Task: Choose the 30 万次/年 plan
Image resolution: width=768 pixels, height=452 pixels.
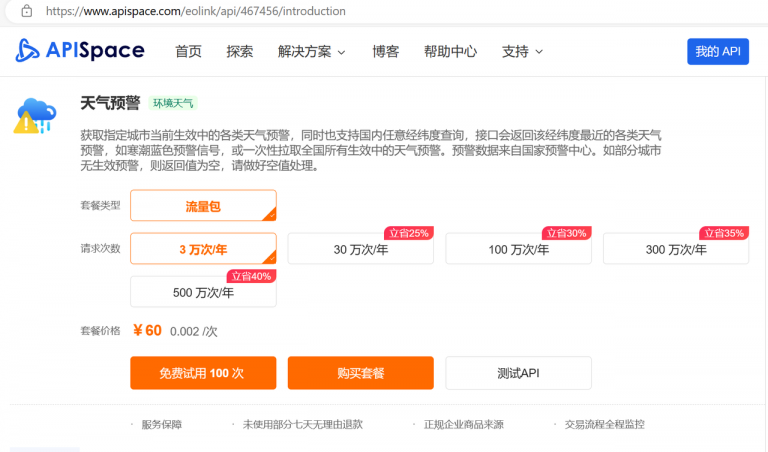Action: (x=360, y=250)
